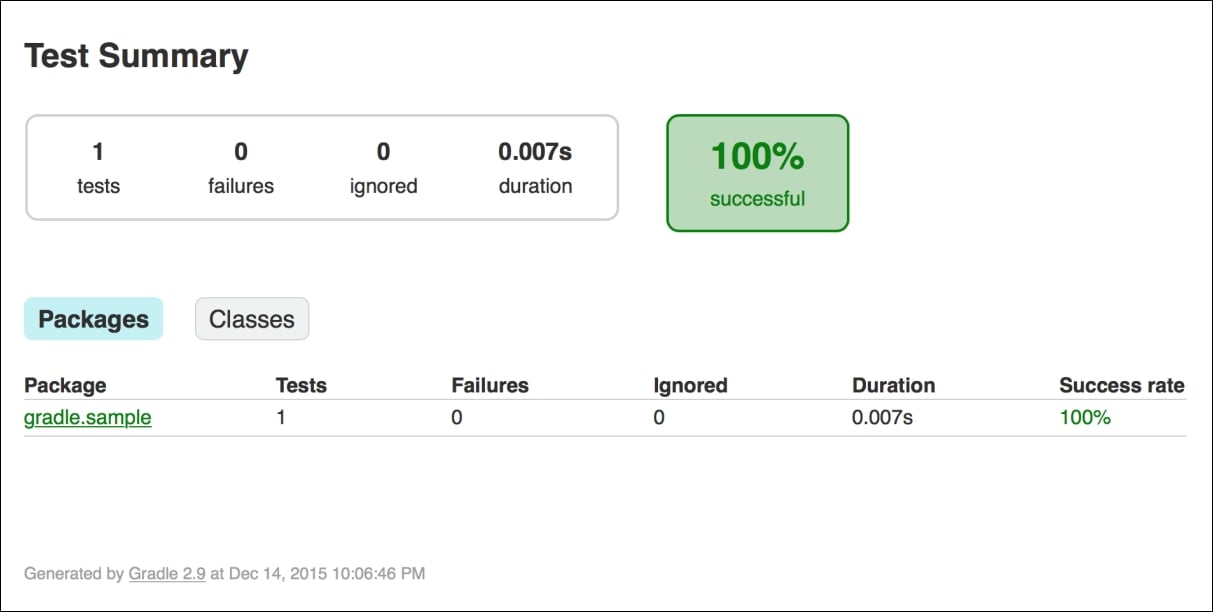Click the Tests count cell in gradle.sample row
Image resolution: width=1213 pixels, height=612 pixels.
281,417
